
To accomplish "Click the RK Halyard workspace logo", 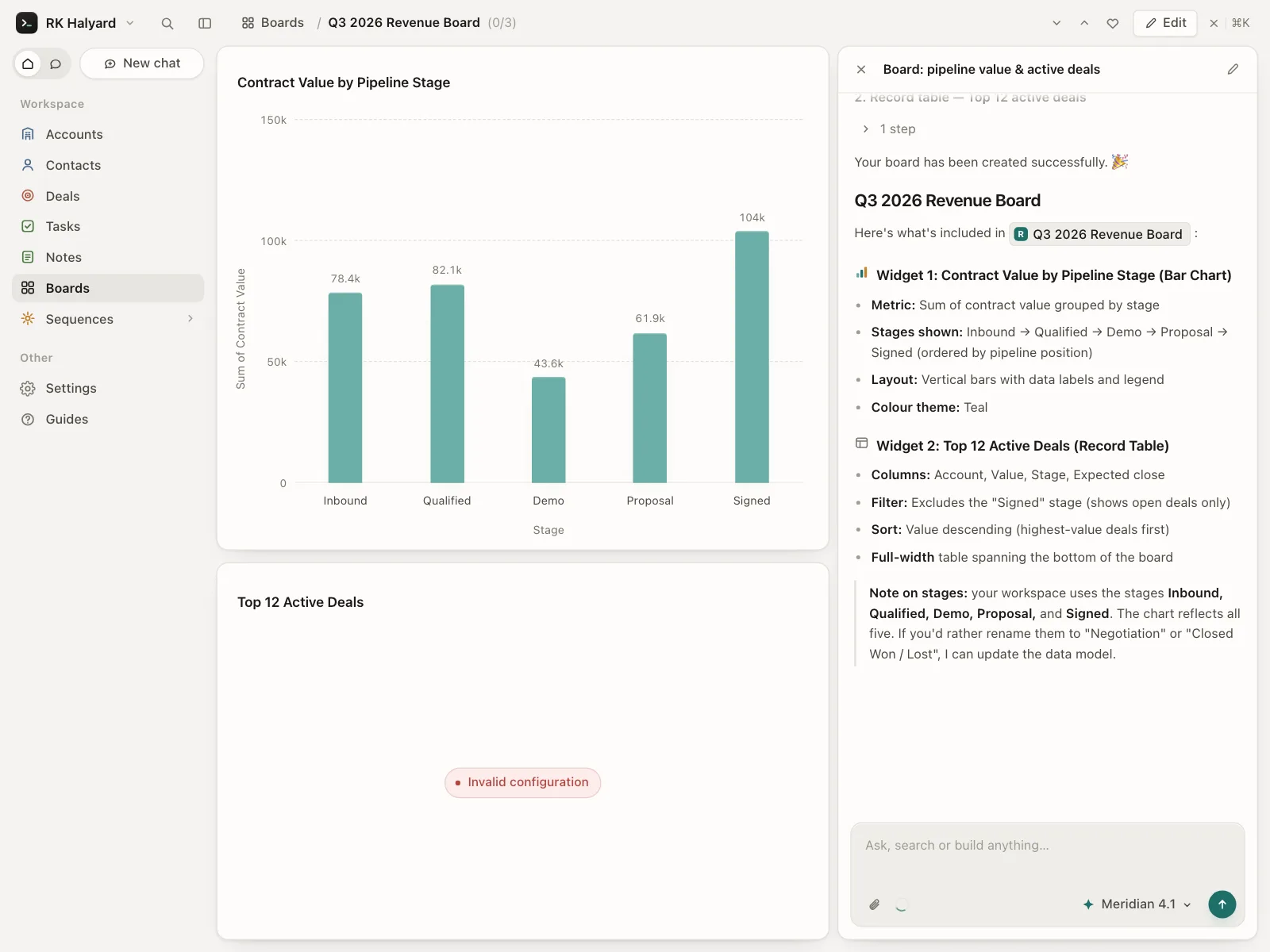I will pyautogui.click(x=27, y=23).
